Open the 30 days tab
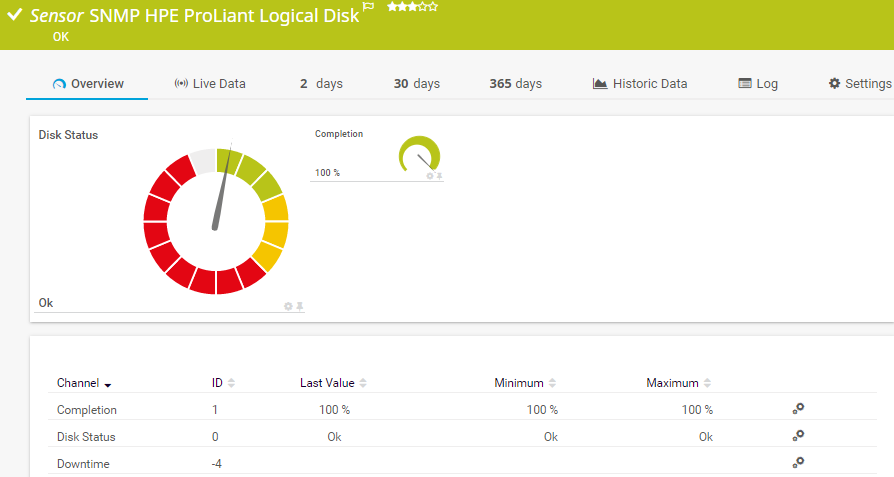This screenshot has width=894, height=477. click(x=416, y=84)
